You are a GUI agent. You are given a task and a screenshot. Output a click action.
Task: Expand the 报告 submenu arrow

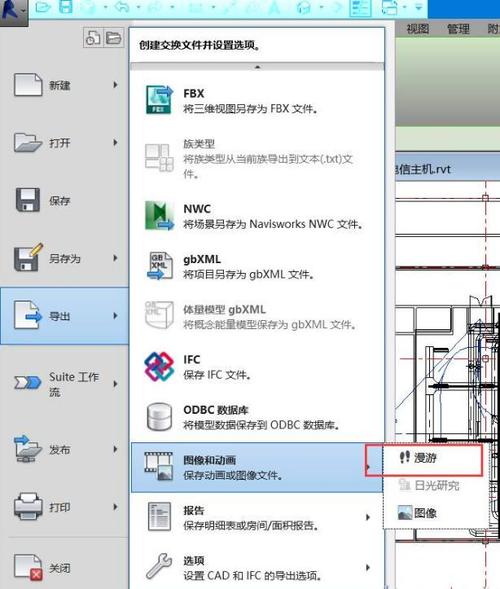tap(368, 517)
